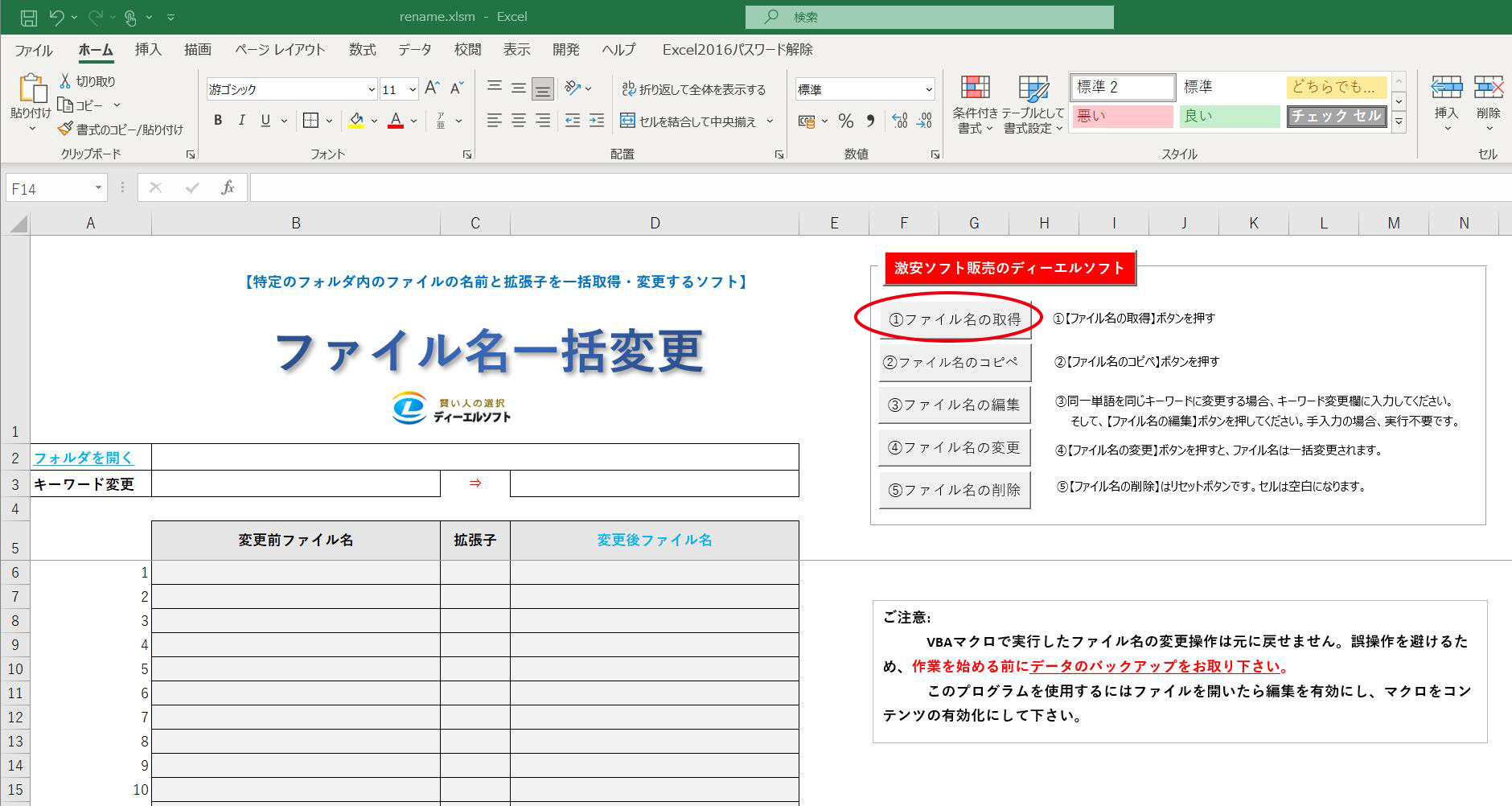Click the phonetic guide (ふりがな) icon

pos(441,121)
